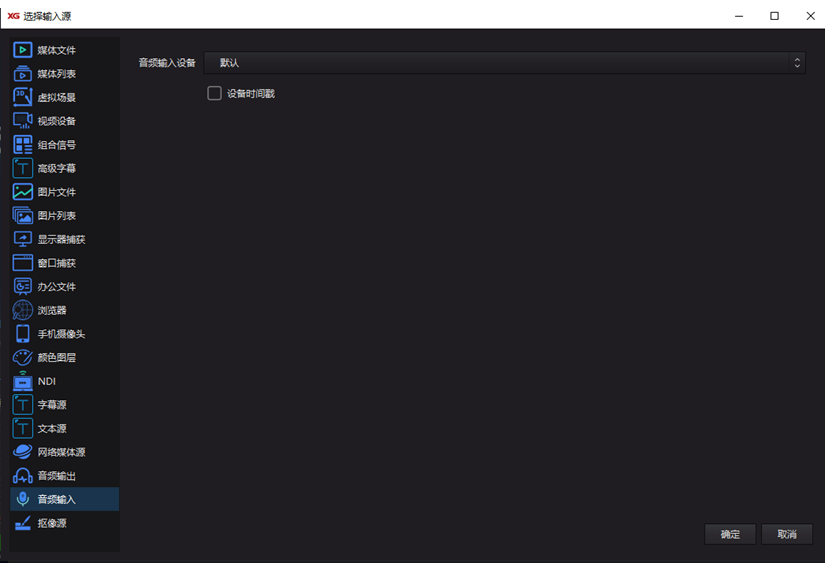
Task: Confirm with the 确定 button
Action: click(730, 535)
